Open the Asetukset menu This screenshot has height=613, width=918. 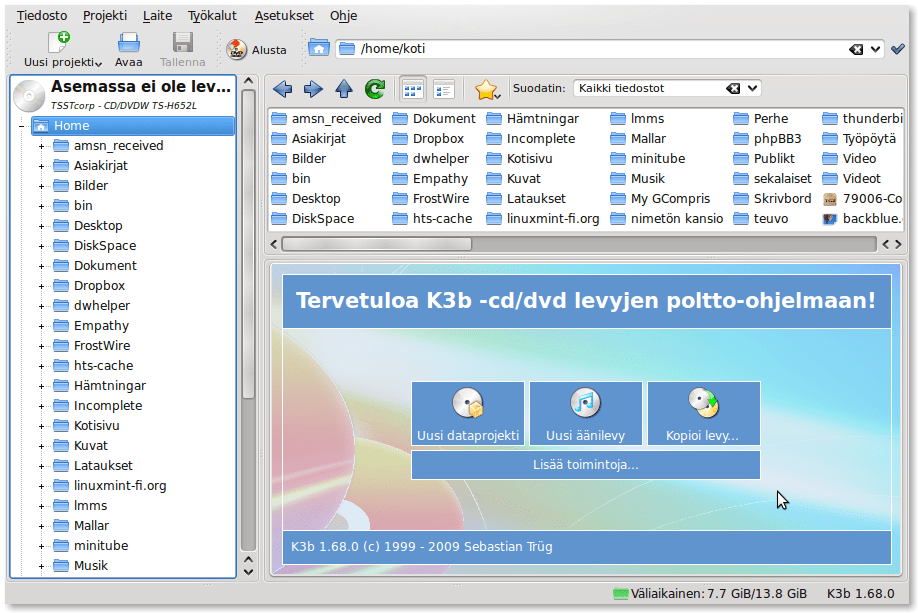pos(284,16)
